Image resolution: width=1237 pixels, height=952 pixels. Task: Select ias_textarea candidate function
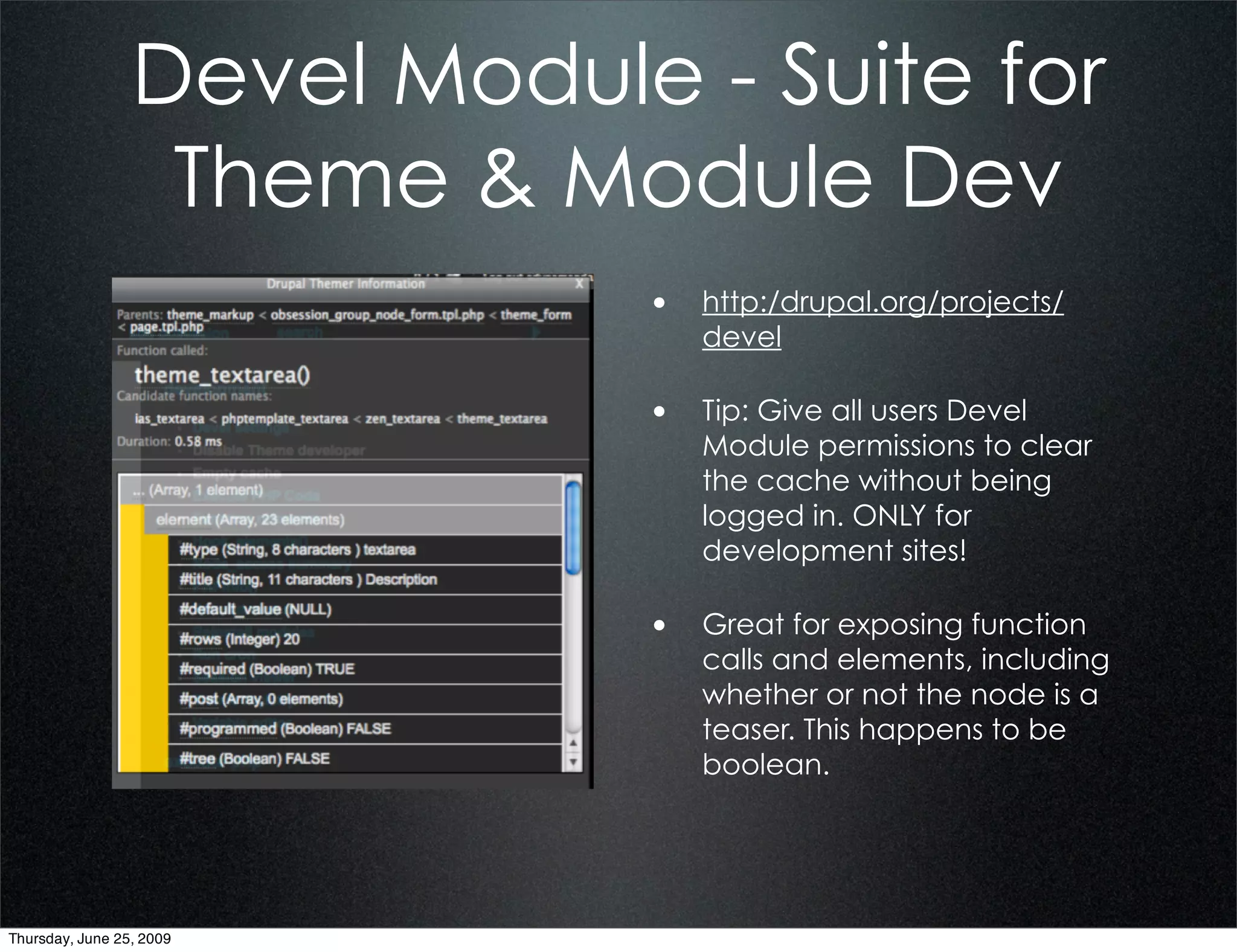[170, 419]
